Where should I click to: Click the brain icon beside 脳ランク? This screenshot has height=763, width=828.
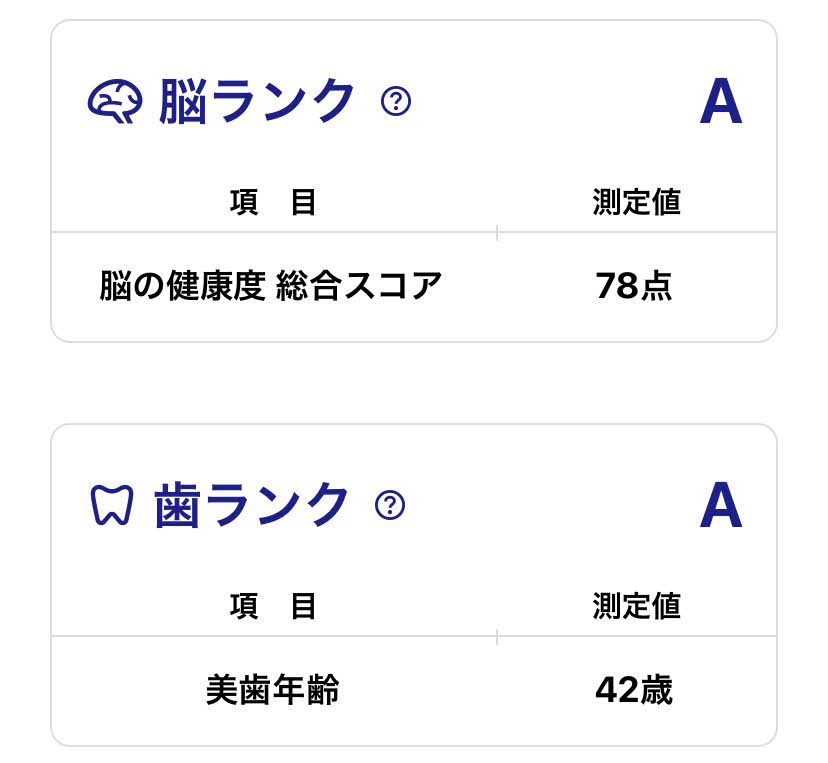[x=115, y=101]
